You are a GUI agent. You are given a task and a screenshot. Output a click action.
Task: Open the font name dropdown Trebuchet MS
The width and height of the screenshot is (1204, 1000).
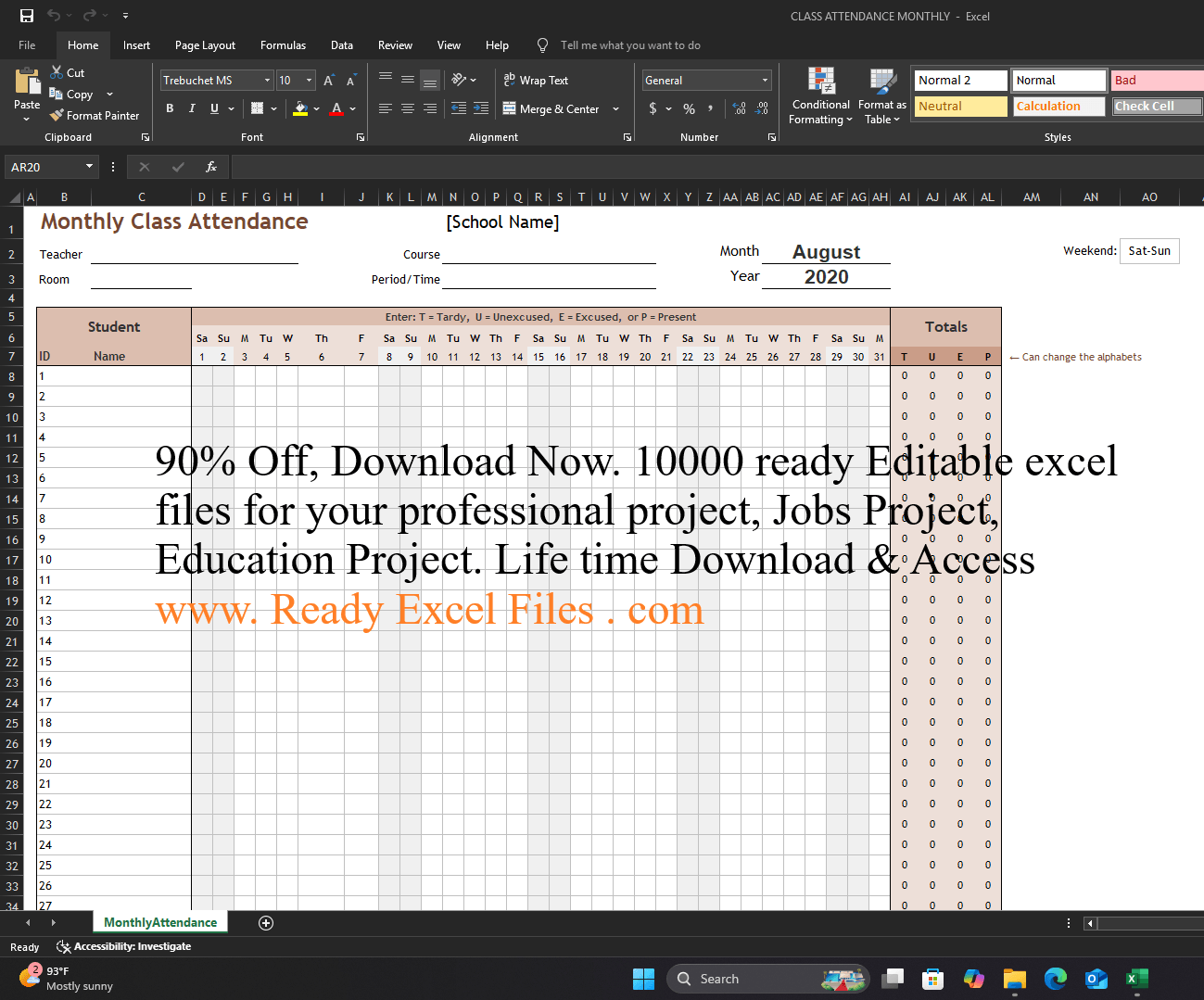click(x=267, y=81)
